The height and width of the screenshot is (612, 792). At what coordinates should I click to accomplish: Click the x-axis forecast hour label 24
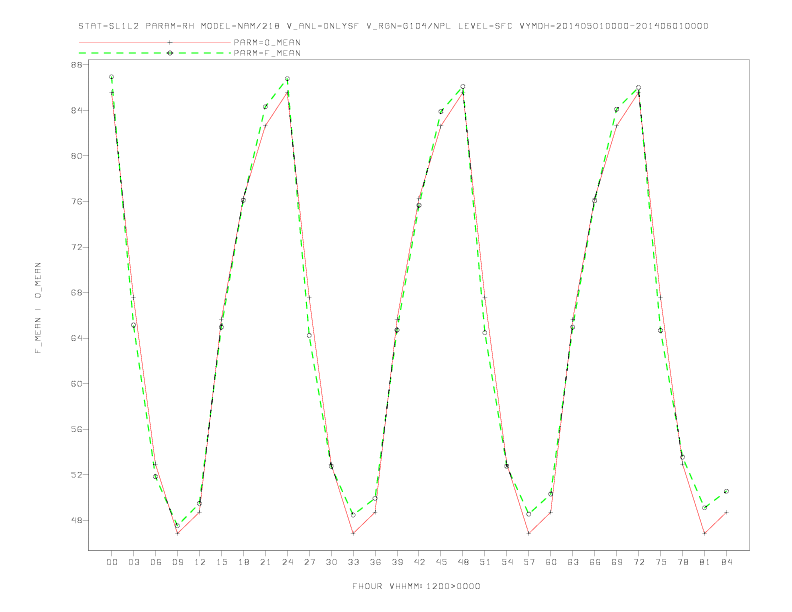[287, 562]
